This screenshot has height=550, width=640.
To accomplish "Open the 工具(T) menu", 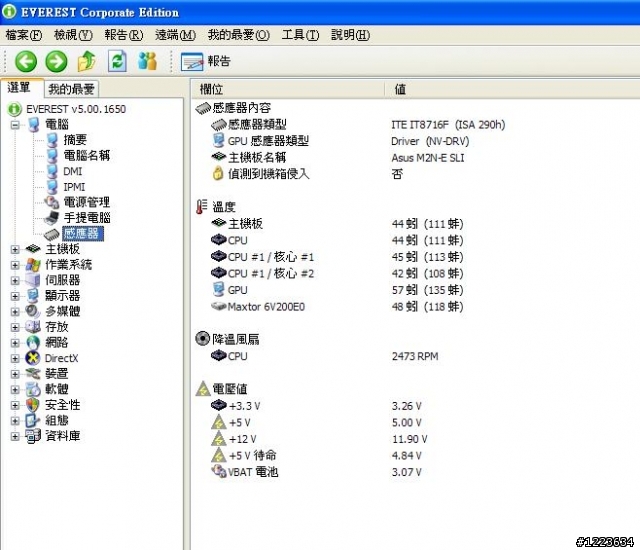I will coord(300,35).
